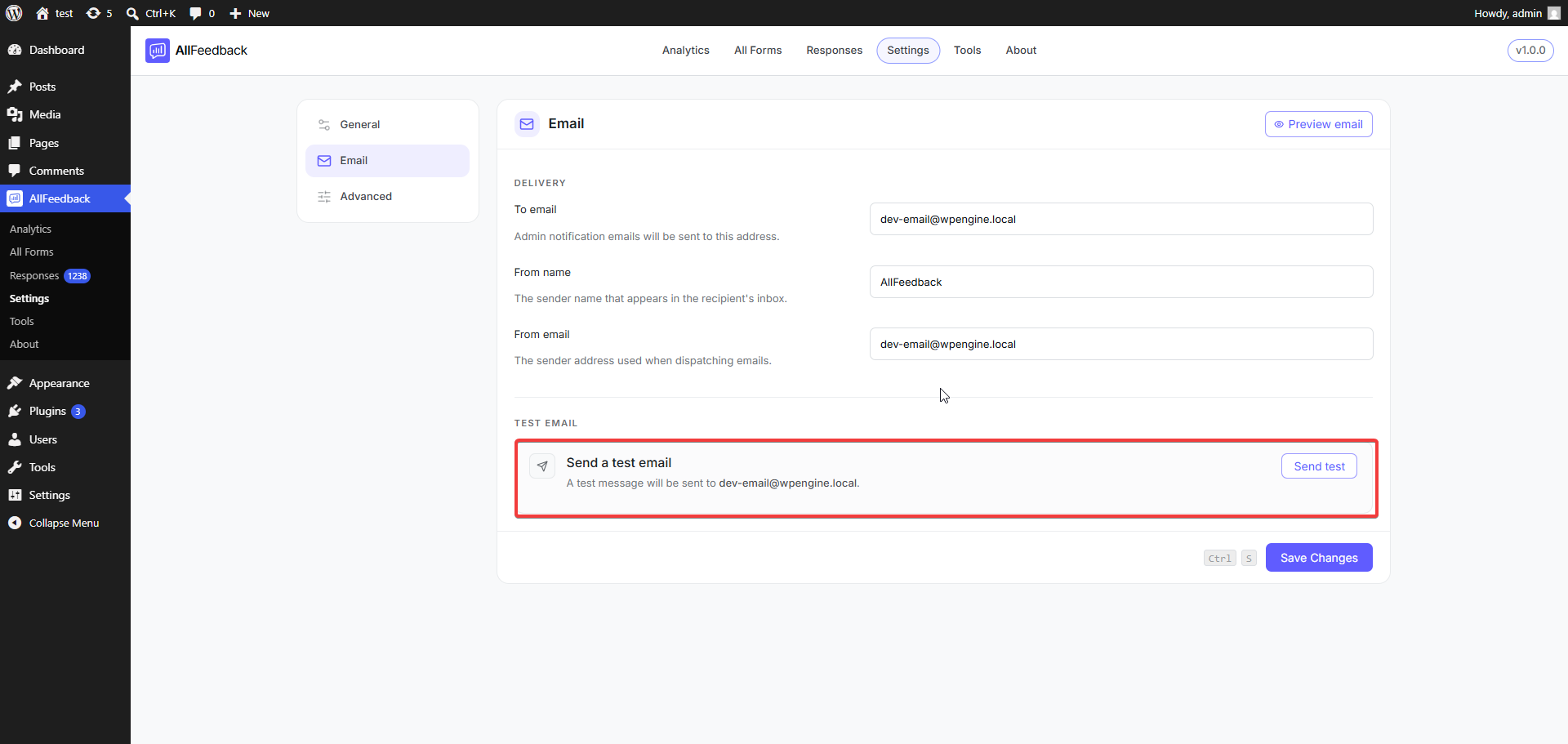Open the Tools top tab
The image size is (1568, 744).
pos(968,51)
